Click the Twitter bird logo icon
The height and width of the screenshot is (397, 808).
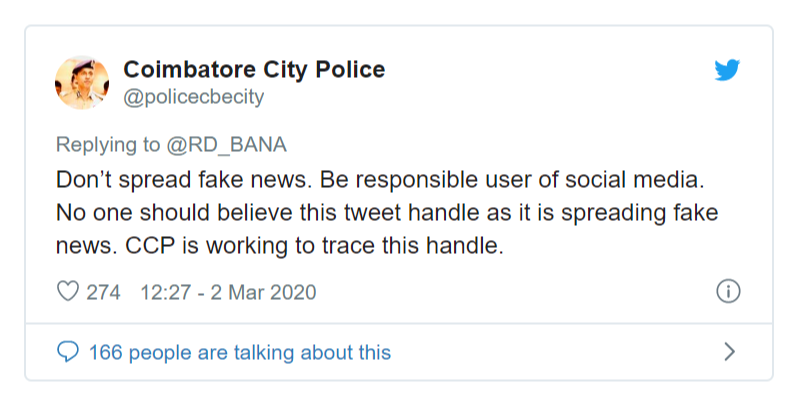(x=727, y=70)
